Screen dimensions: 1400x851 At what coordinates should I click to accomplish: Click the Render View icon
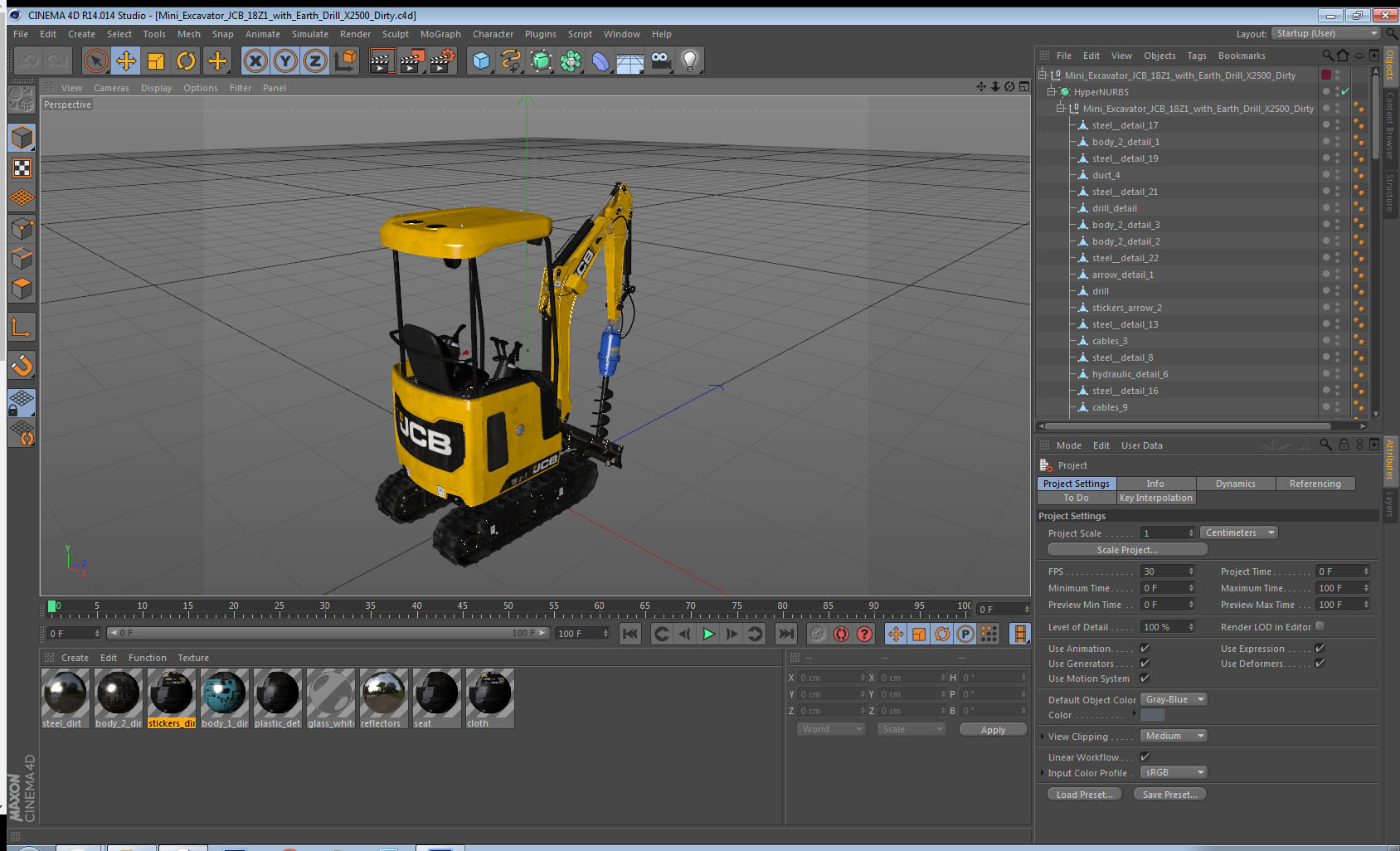382,61
